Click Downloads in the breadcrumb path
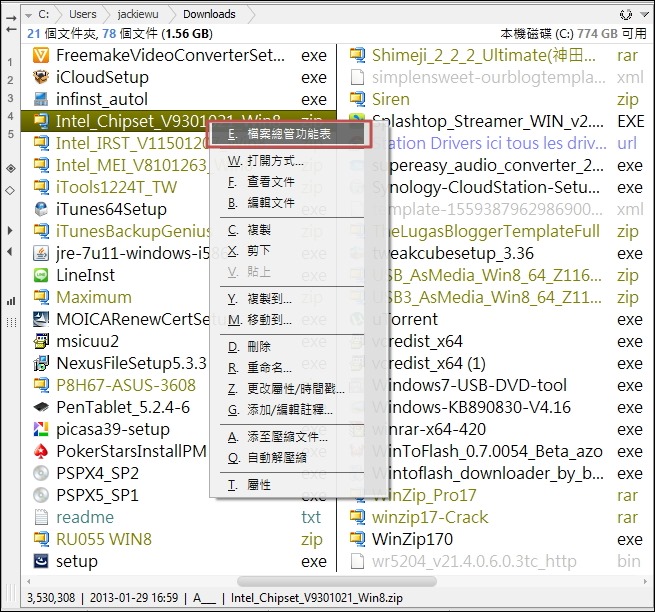655x612 pixels. click(209, 14)
